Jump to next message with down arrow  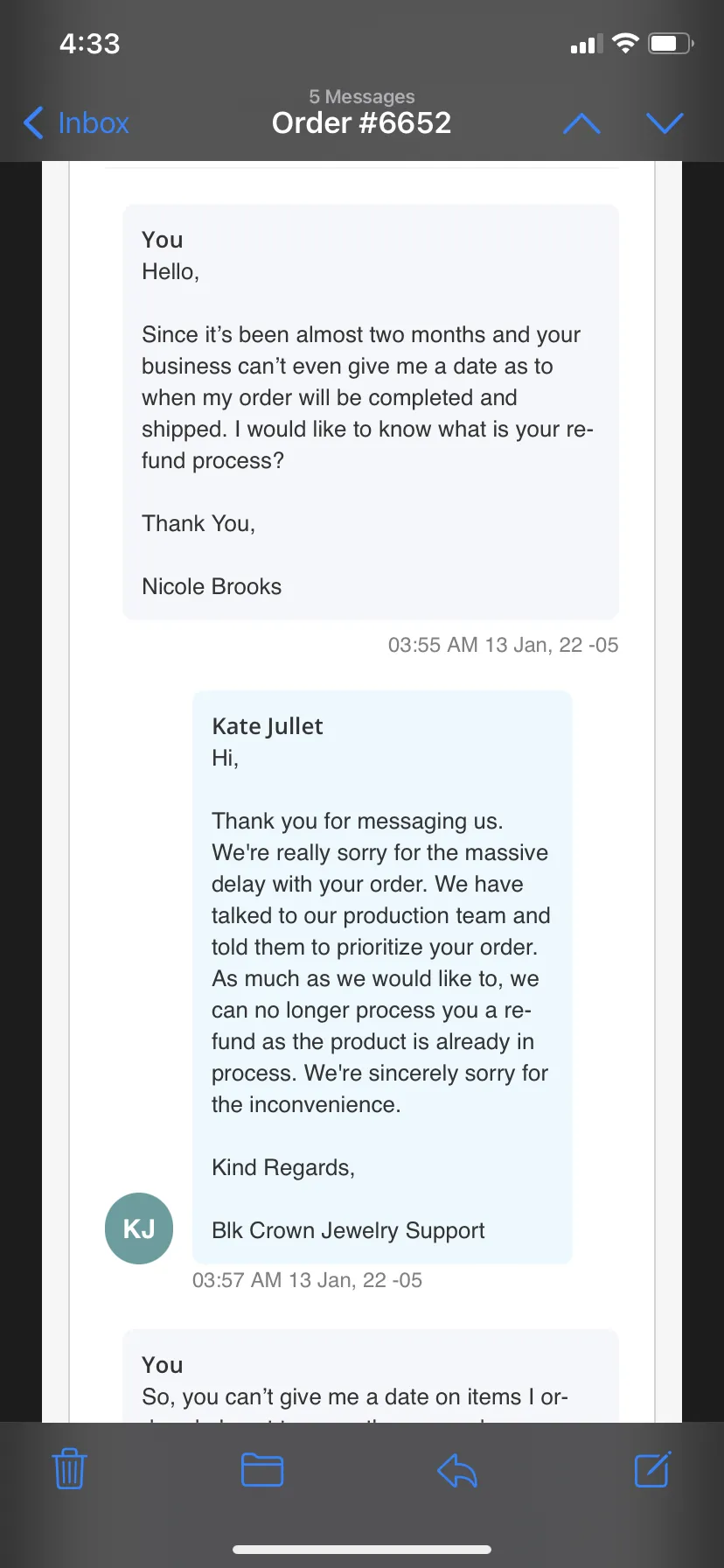pos(665,123)
